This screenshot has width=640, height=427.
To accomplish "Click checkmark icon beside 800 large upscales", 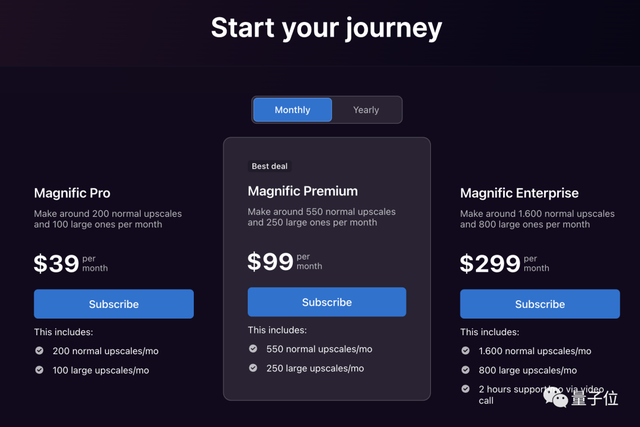I will click(466, 370).
